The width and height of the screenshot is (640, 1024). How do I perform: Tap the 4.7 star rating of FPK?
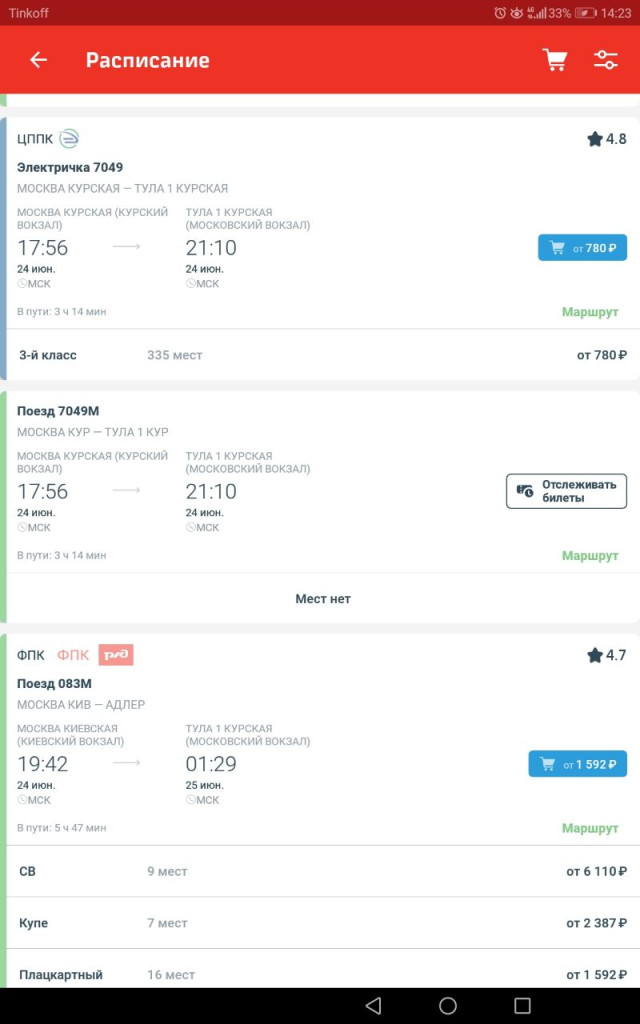(607, 655)
